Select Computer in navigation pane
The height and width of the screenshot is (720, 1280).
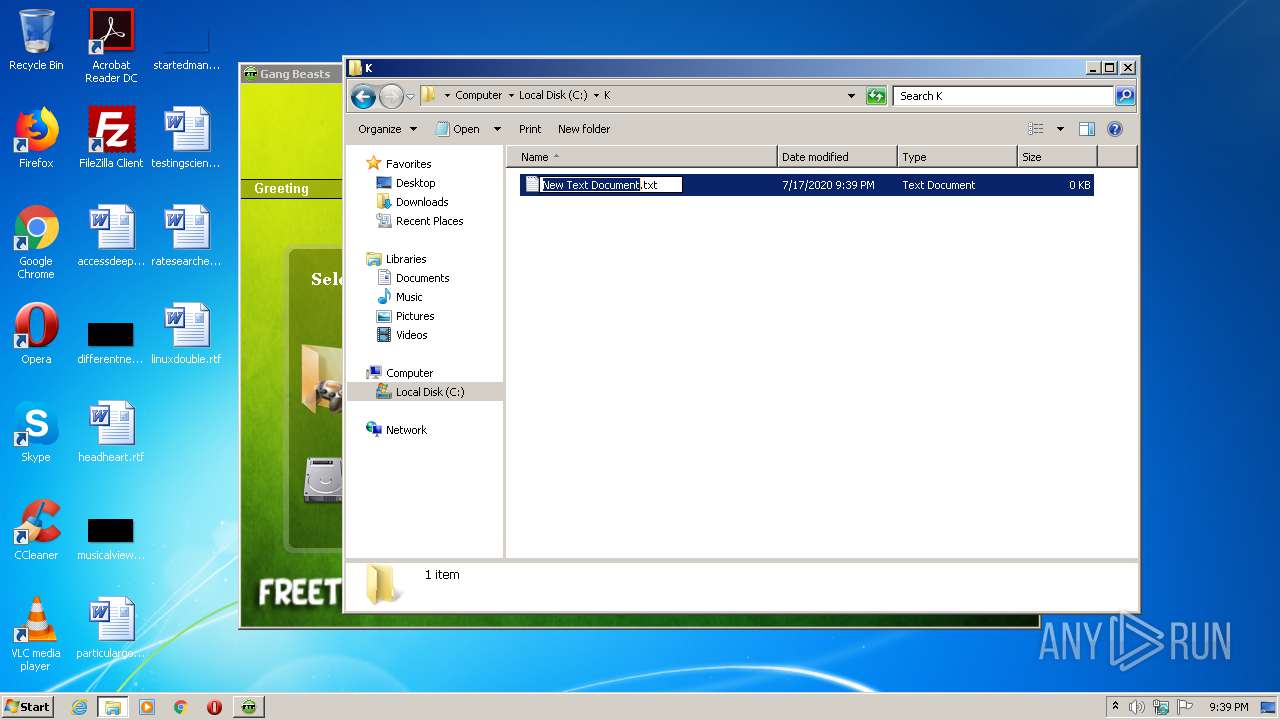point(400,373)
